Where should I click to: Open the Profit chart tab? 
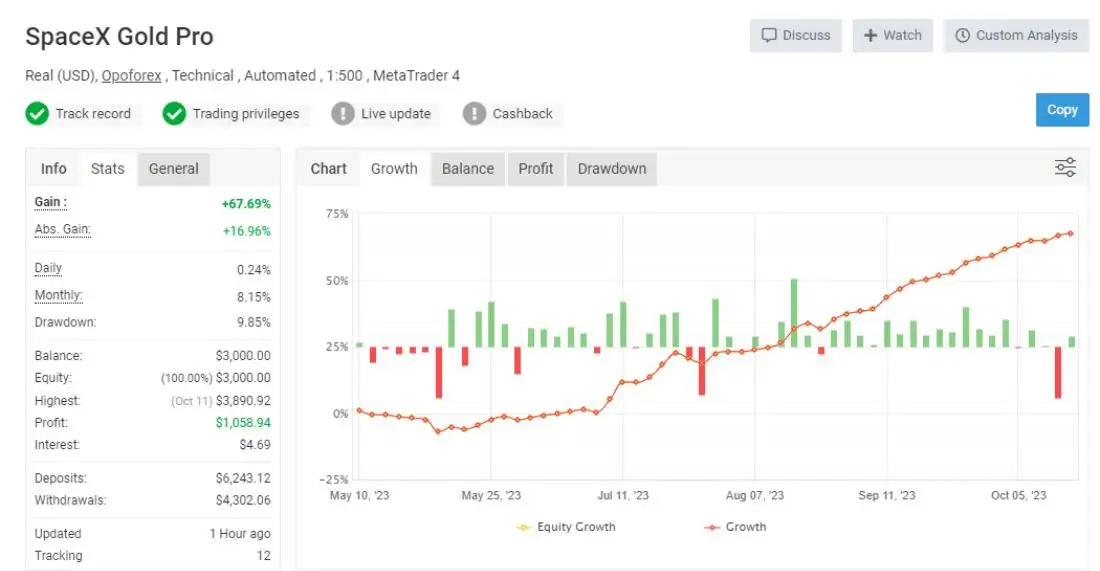coord(536,169)
